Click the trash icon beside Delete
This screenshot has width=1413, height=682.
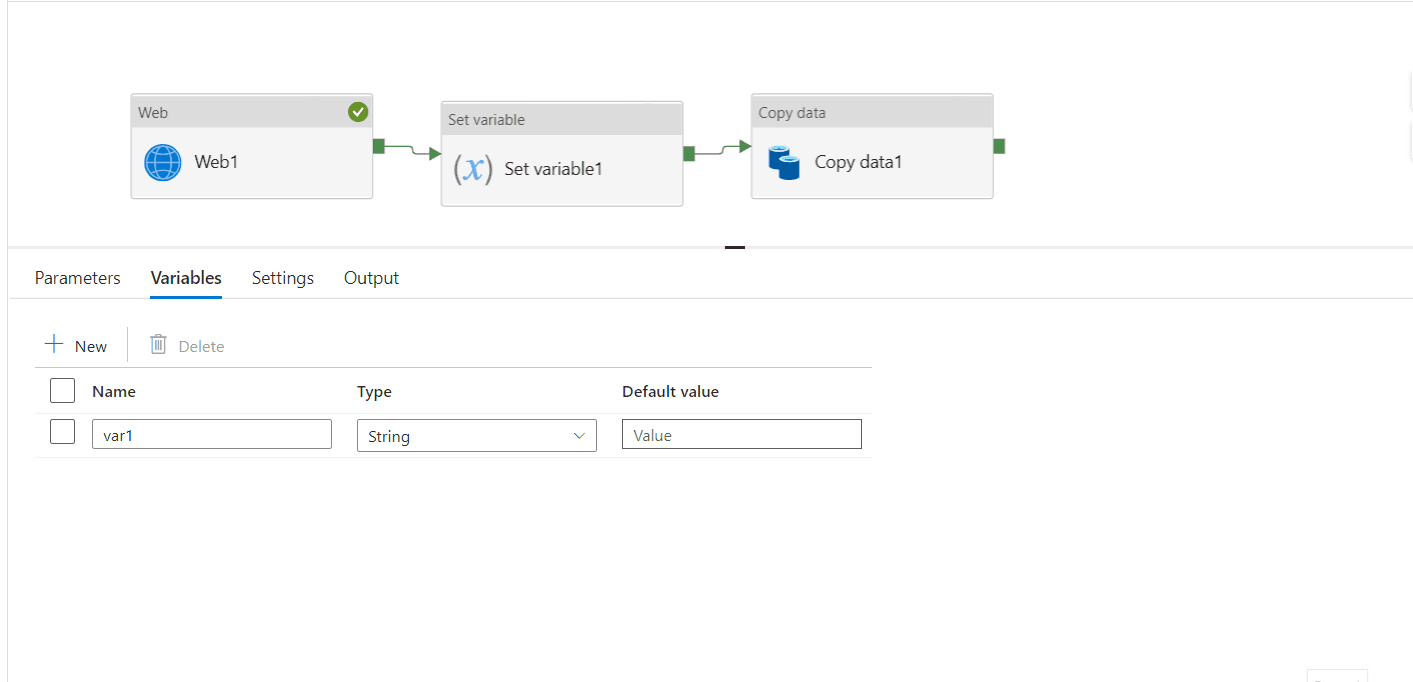pos(157,344)
